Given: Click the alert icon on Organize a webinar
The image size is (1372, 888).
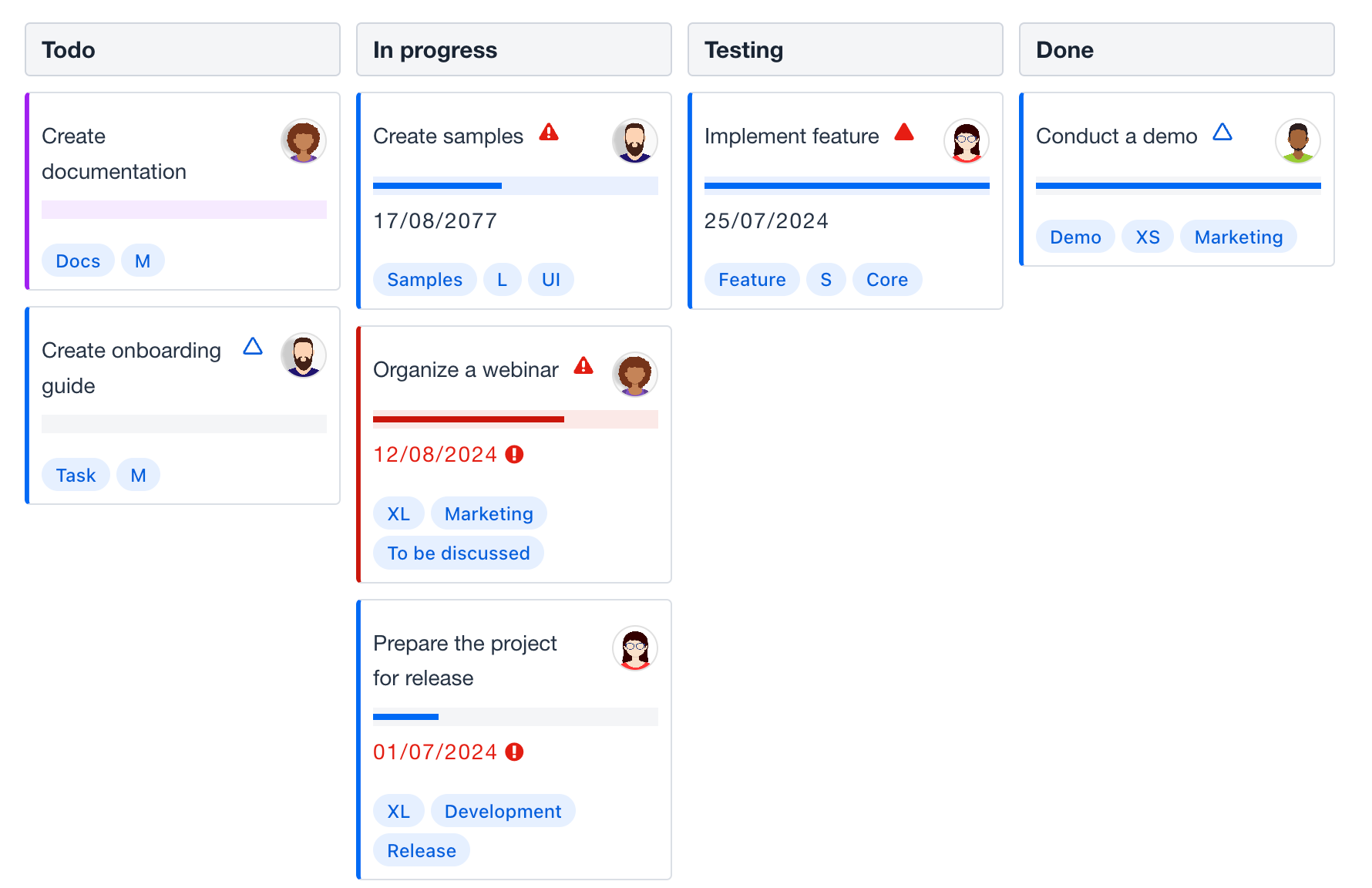Looking at the screenshot, I should pos(585,368).
